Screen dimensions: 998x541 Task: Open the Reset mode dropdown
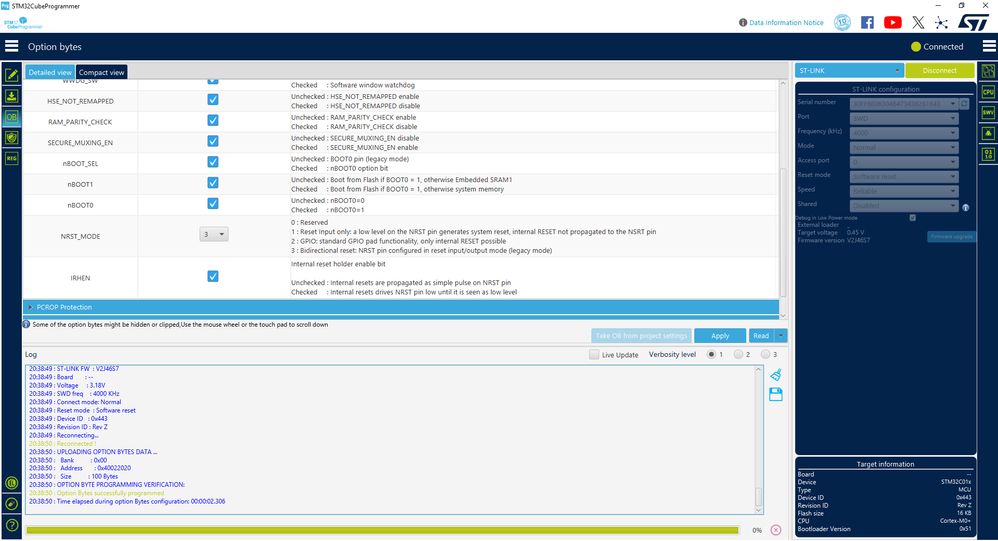pos(904,176)
